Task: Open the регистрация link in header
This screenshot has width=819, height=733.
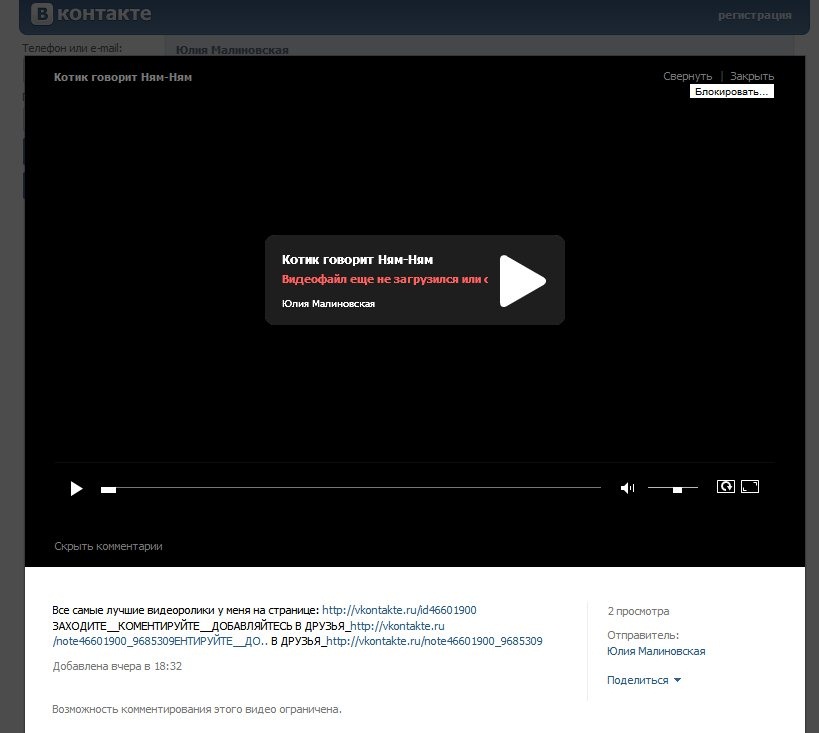Action: tap(754, 15)
